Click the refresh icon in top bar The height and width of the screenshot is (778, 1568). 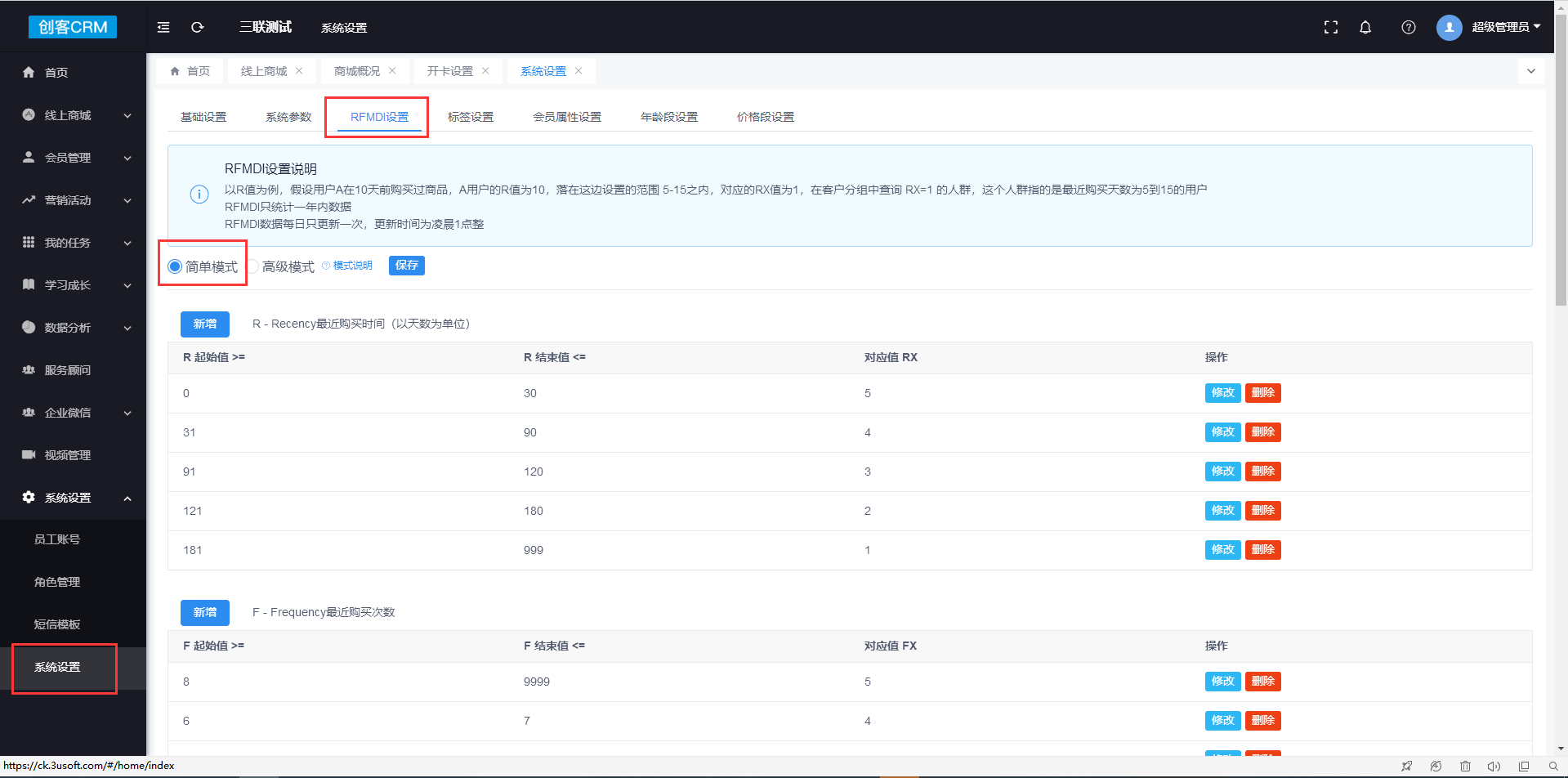[197, 27]
